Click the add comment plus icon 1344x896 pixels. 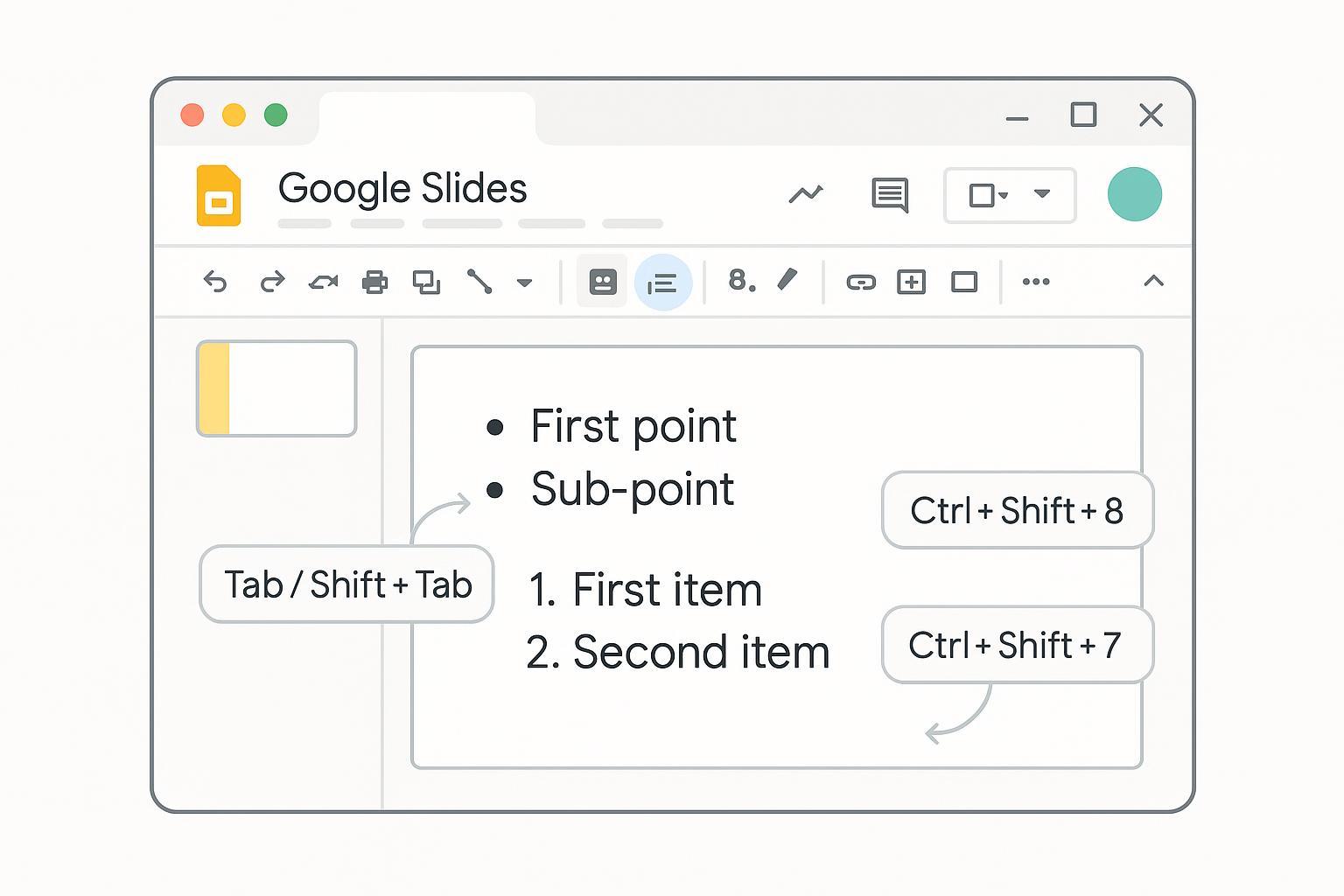point(912,282)
